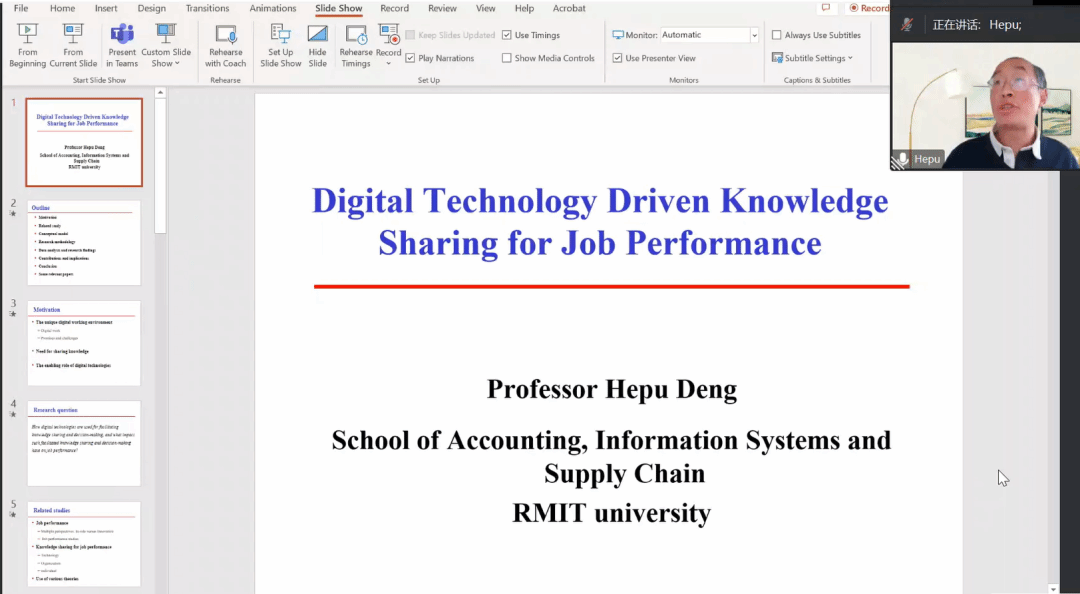Uncheck the Use Timings checkbox
The image size is (1080, 594).
click(507, 35)
